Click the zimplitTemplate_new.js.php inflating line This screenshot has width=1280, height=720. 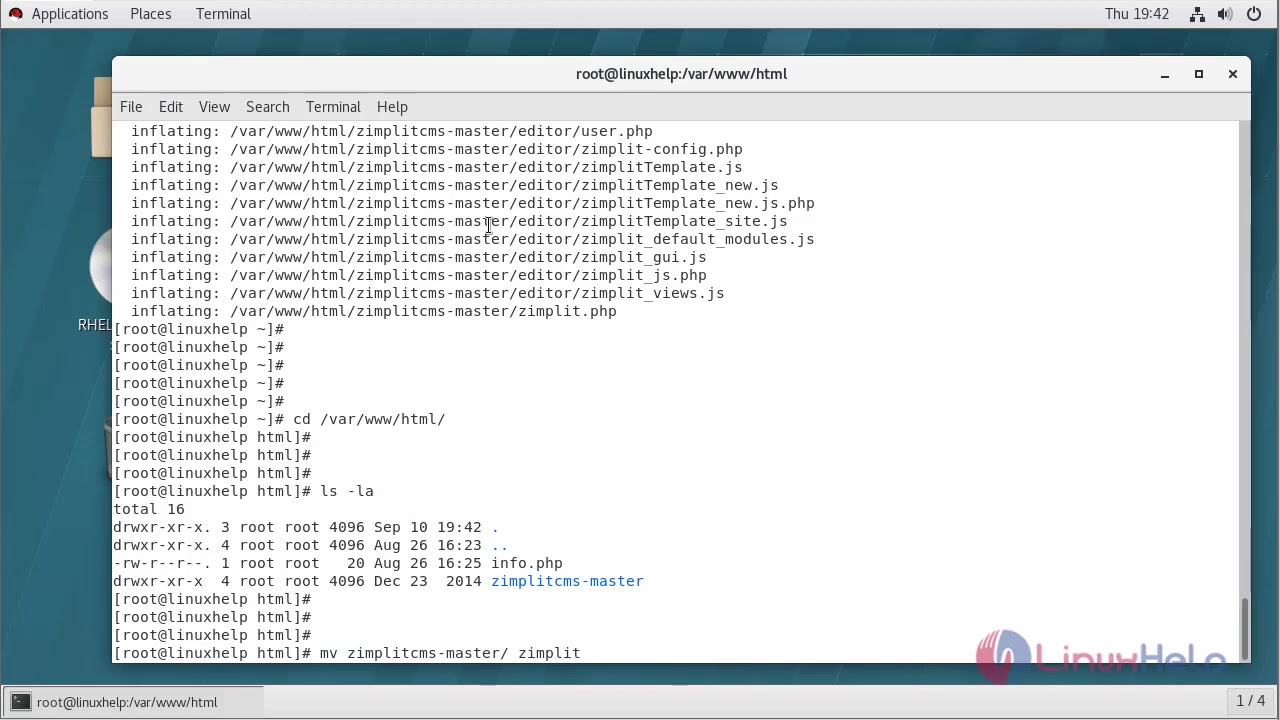[473, 203]
